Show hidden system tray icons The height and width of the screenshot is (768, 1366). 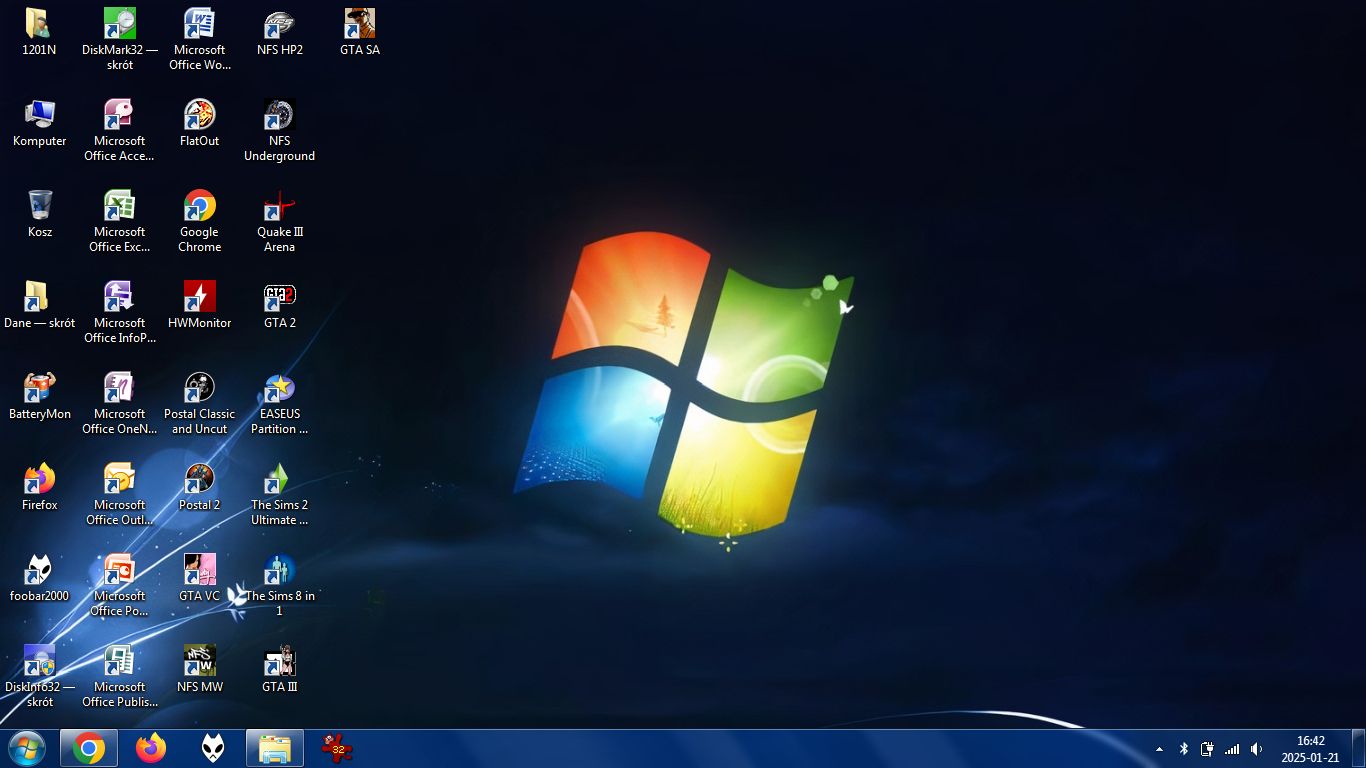(x=1159, y=749)
